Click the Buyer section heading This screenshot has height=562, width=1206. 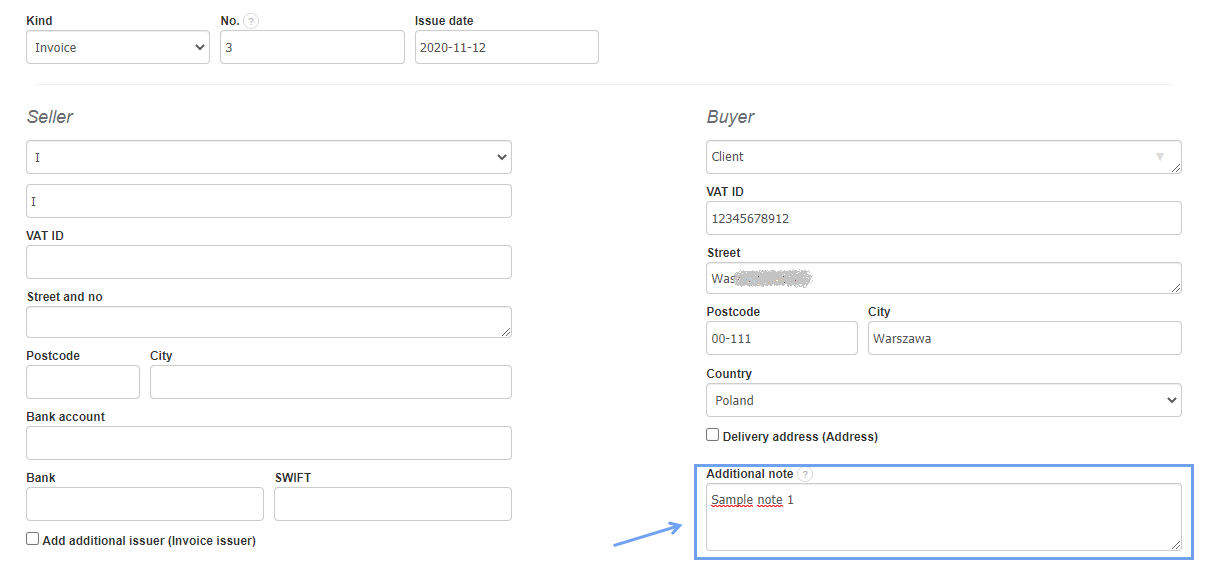(x=731, y=117)
